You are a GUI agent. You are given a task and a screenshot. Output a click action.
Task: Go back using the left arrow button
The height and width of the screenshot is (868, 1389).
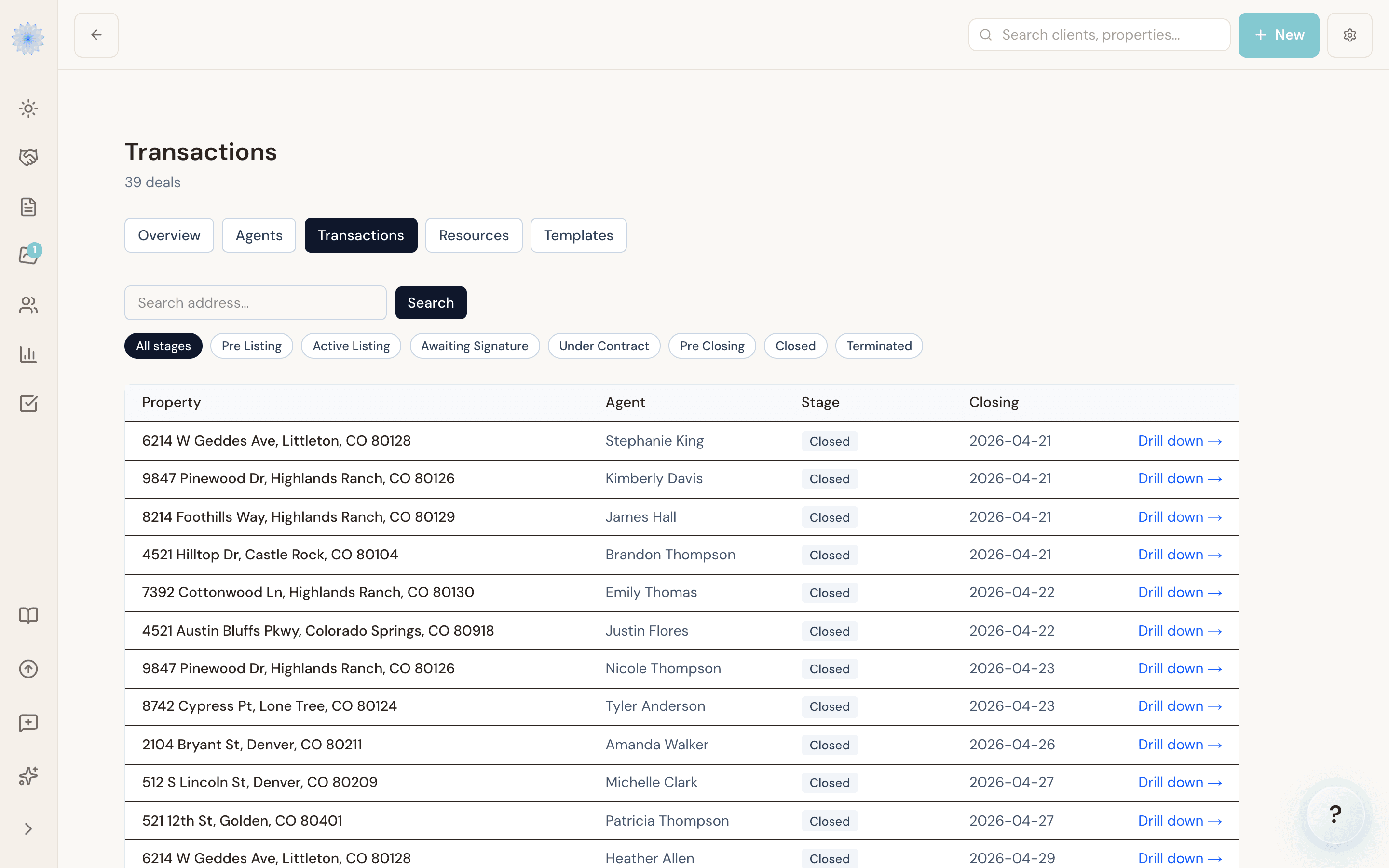click(96, 35)
